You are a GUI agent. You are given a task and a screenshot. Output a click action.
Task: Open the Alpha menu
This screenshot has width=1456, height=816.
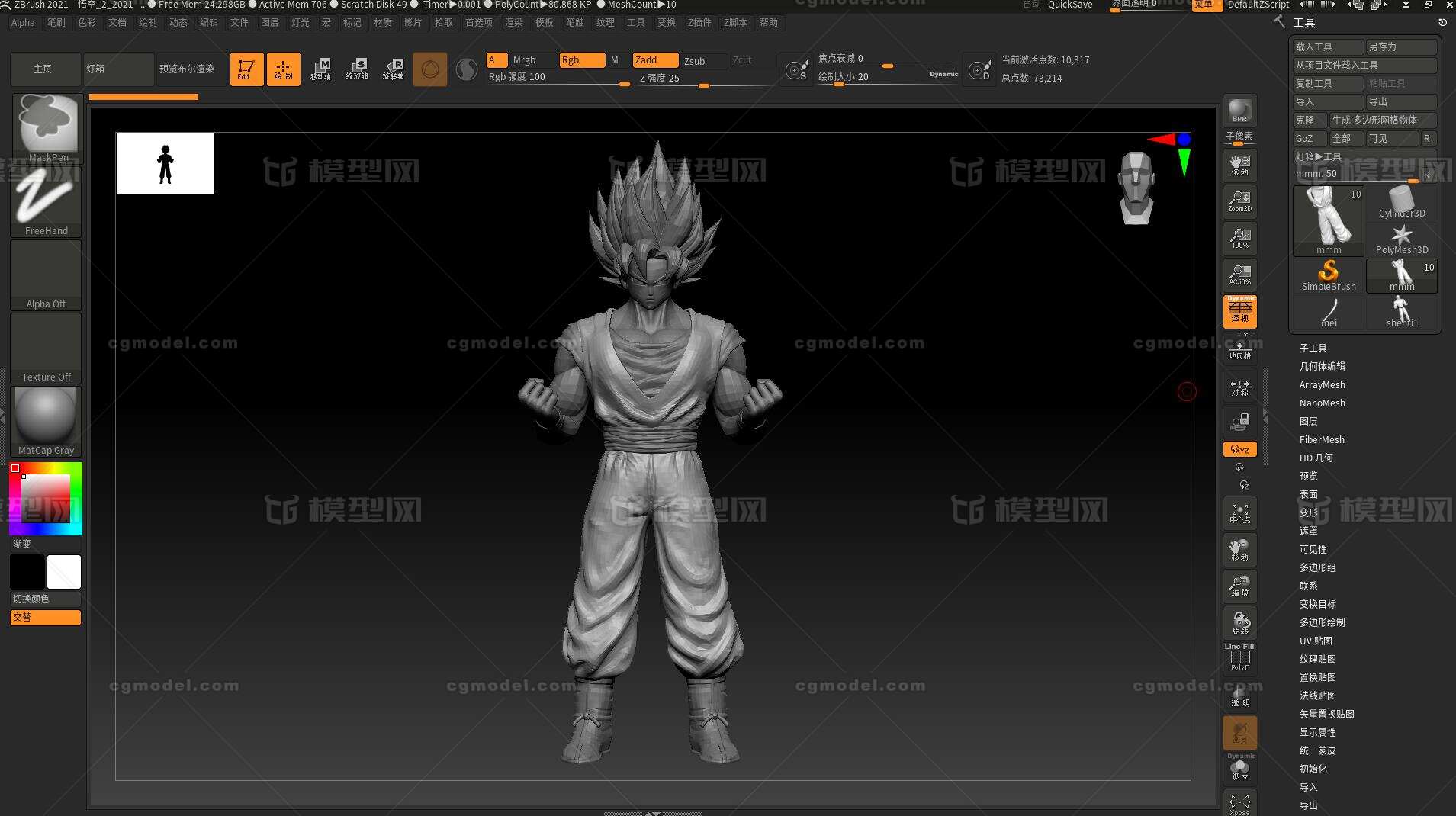(x=23, y=22)
